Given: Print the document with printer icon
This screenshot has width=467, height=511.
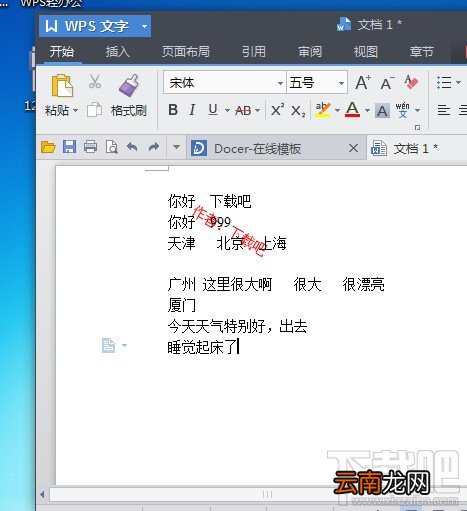Looking at the screenshot, I should pyautogui.click(x=90, y=147).
